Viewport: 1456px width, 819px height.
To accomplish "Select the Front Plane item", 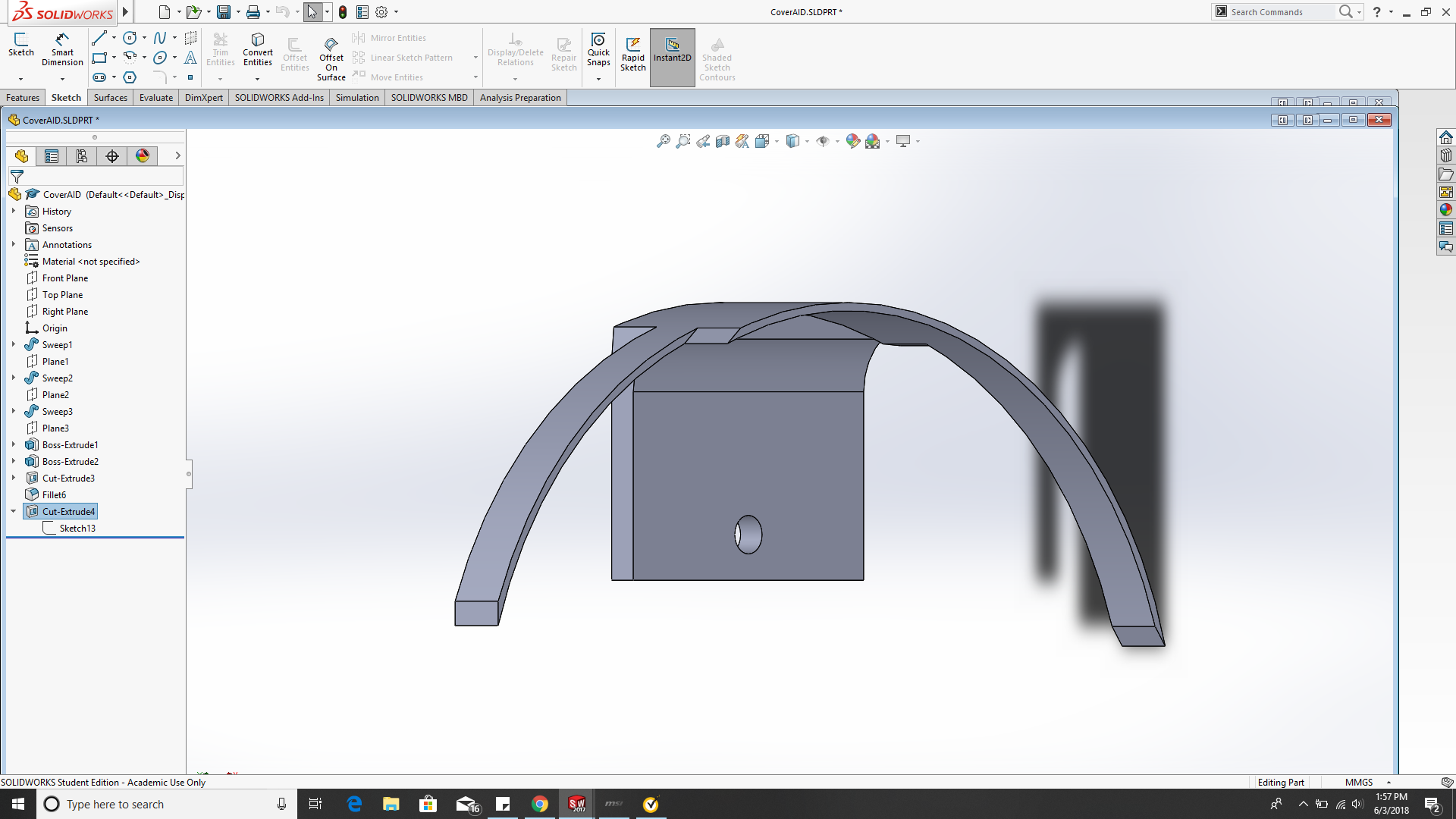I will pos(65,278).
